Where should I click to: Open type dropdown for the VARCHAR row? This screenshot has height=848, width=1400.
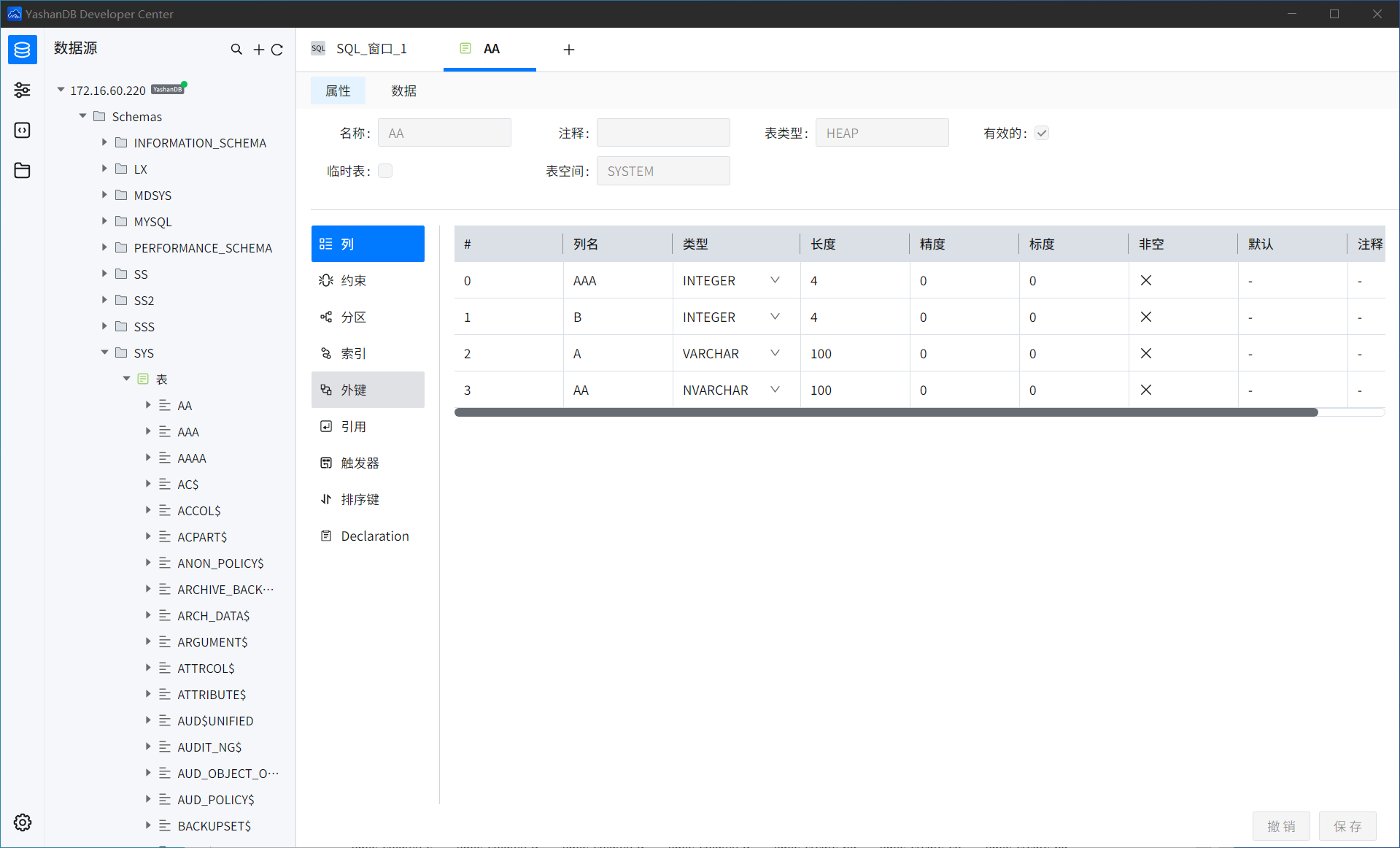coord(775,353)
